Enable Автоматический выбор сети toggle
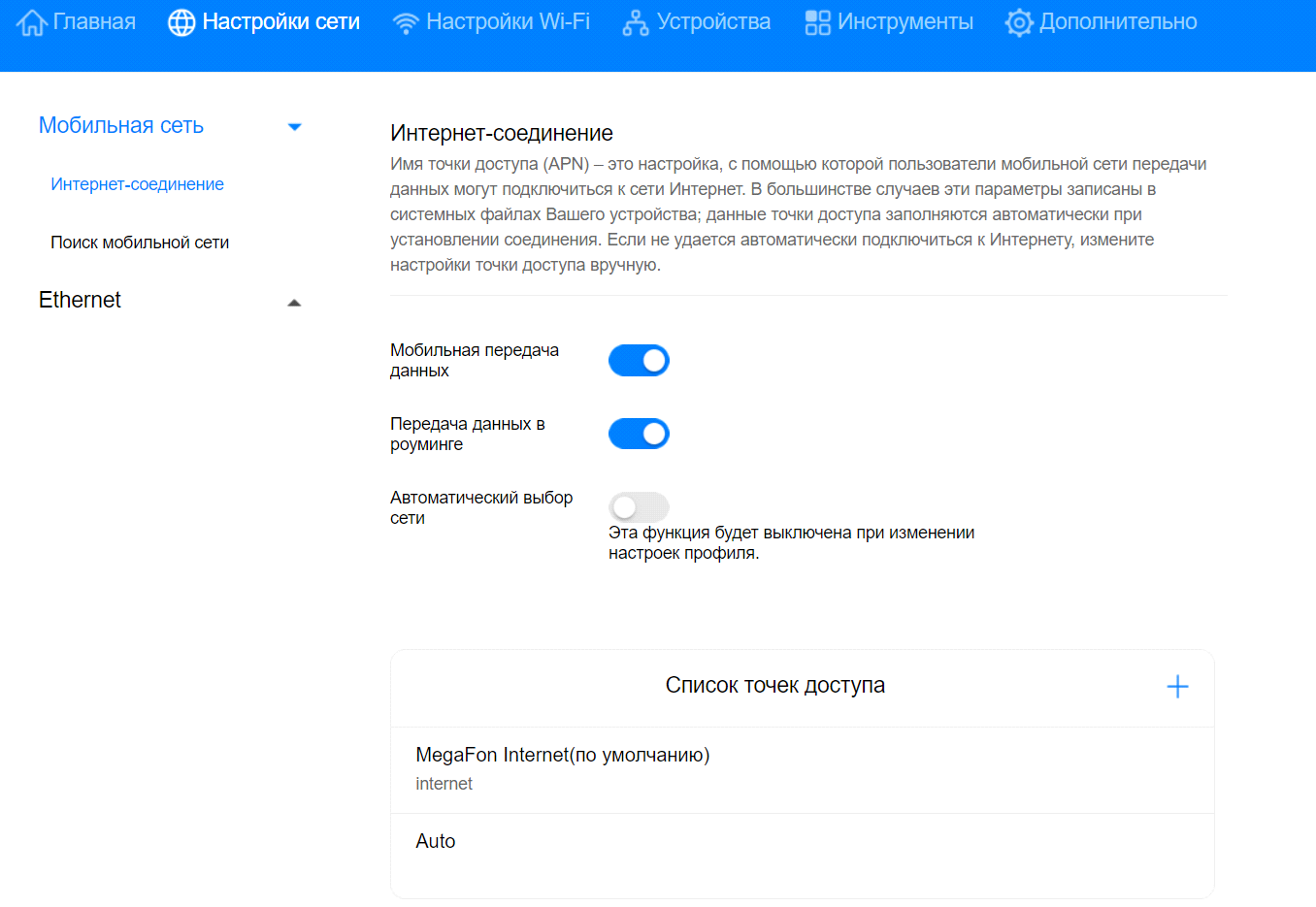The image size is (1316, 907). point(639,507)
